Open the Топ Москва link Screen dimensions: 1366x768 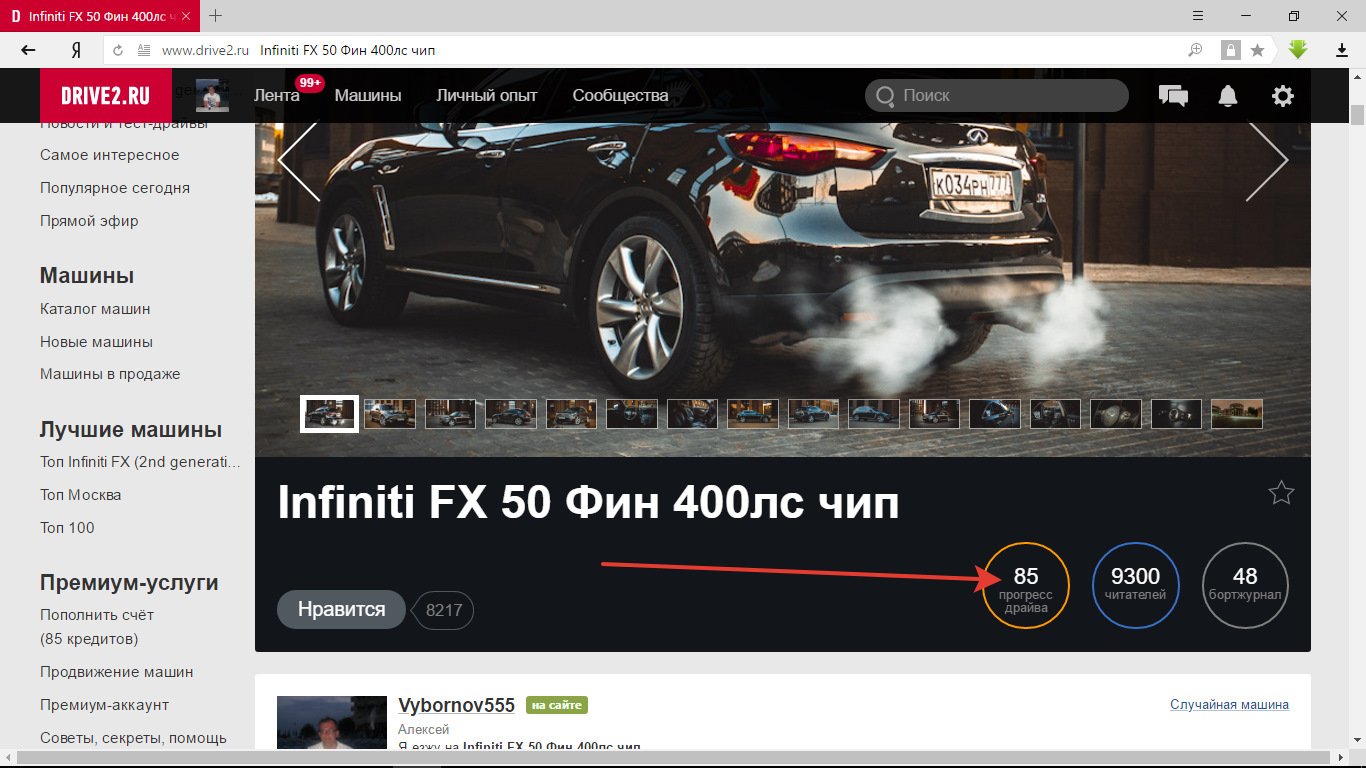pyautogui.click(x=81, y=495)
